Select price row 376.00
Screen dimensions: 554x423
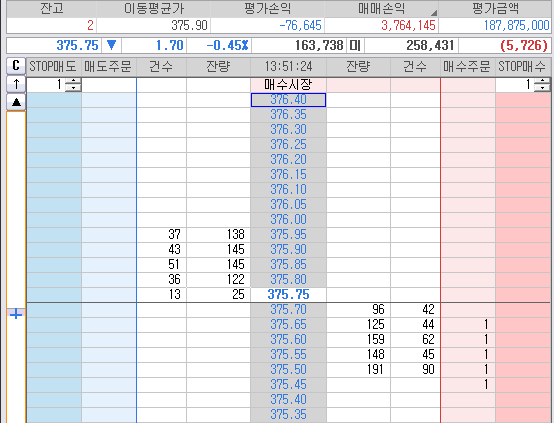[x=288, y=220]
